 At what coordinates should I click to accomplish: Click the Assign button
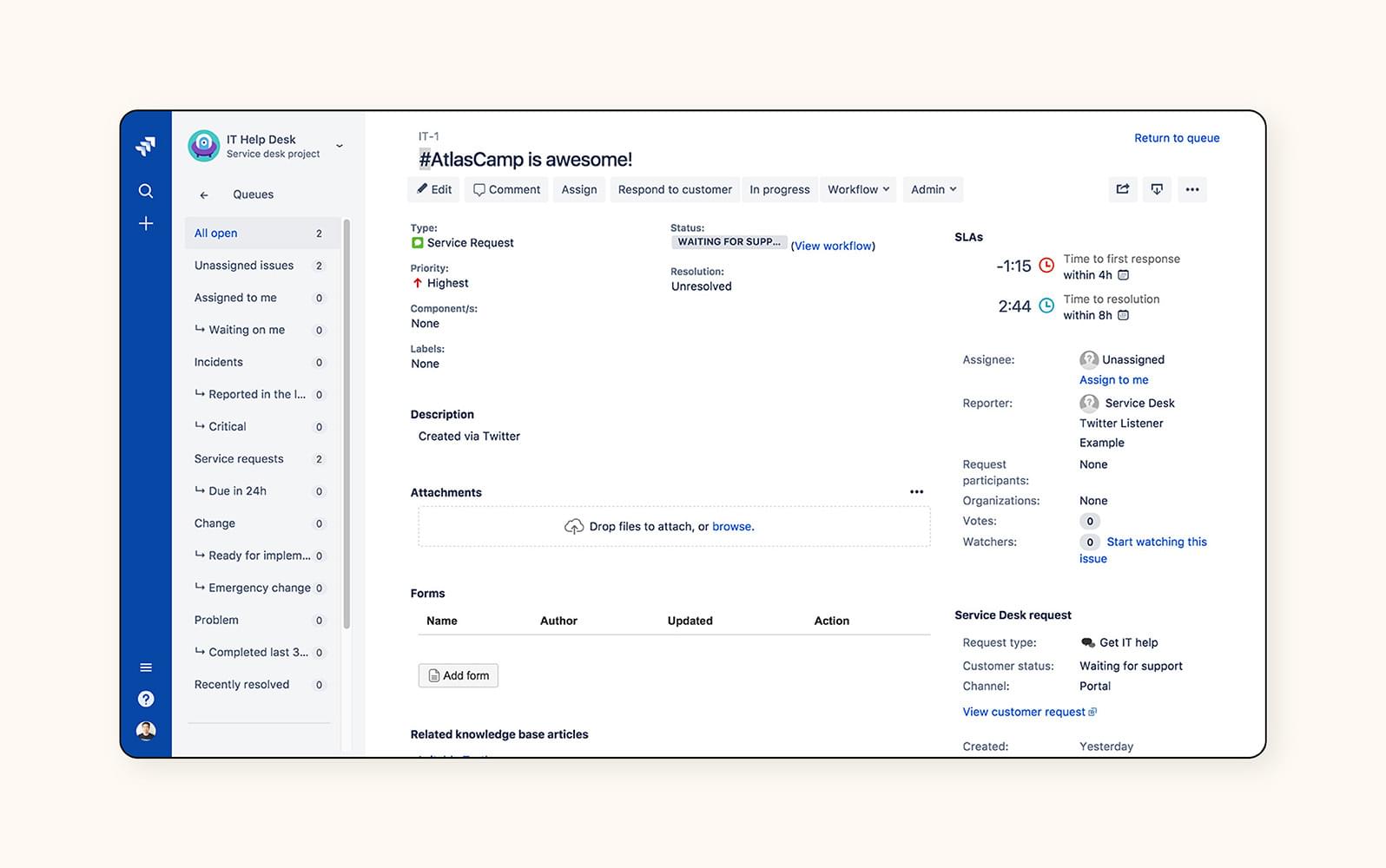coord(579,189)
